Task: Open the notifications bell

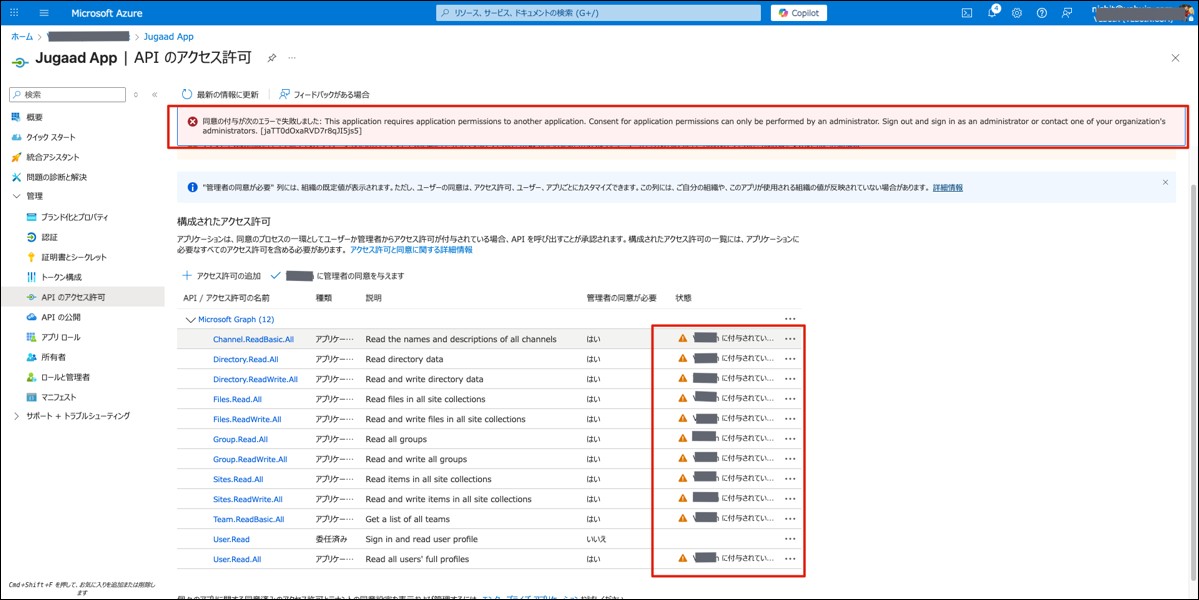Action: tap(992, 13)
